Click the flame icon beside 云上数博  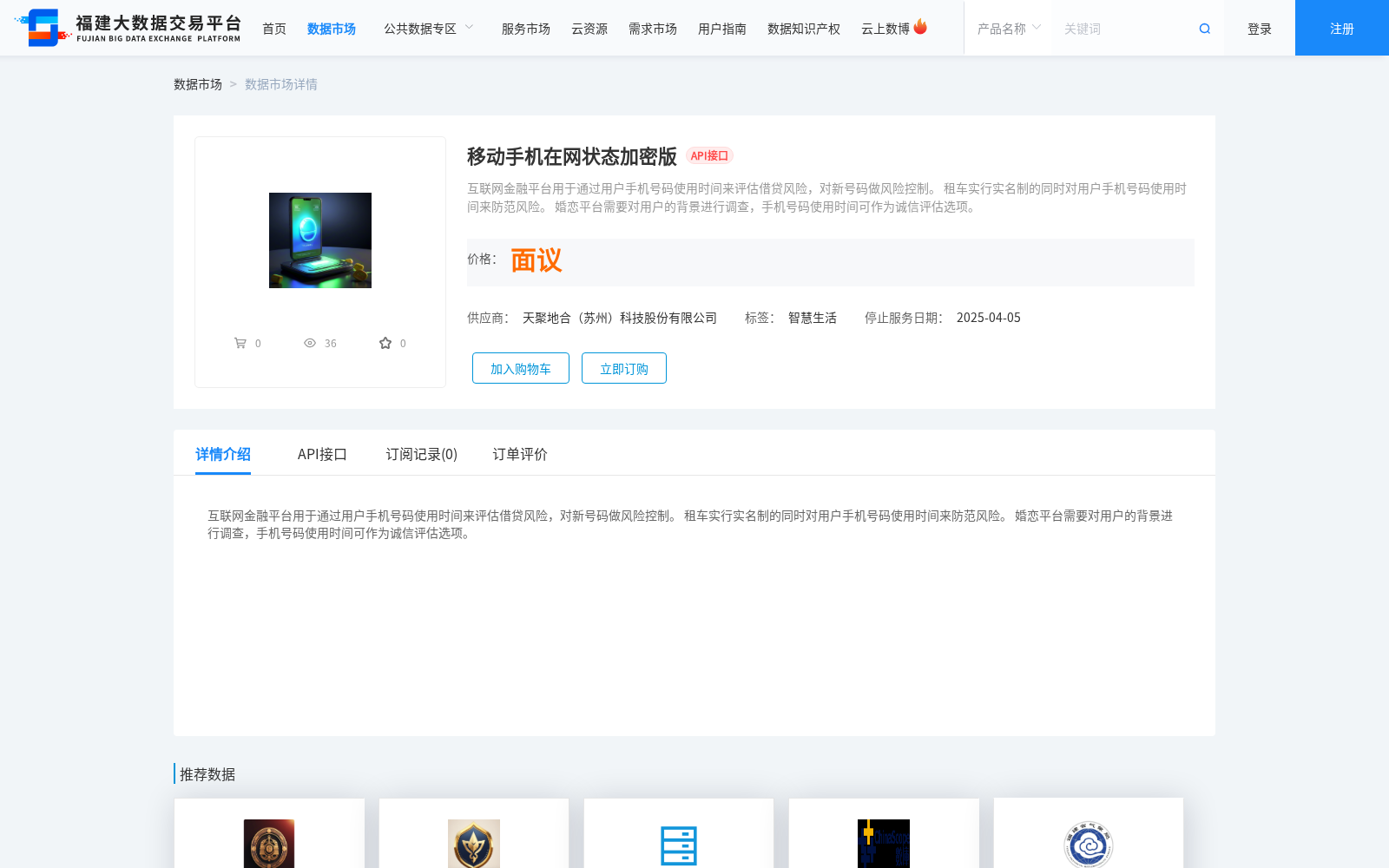(920, 27)
